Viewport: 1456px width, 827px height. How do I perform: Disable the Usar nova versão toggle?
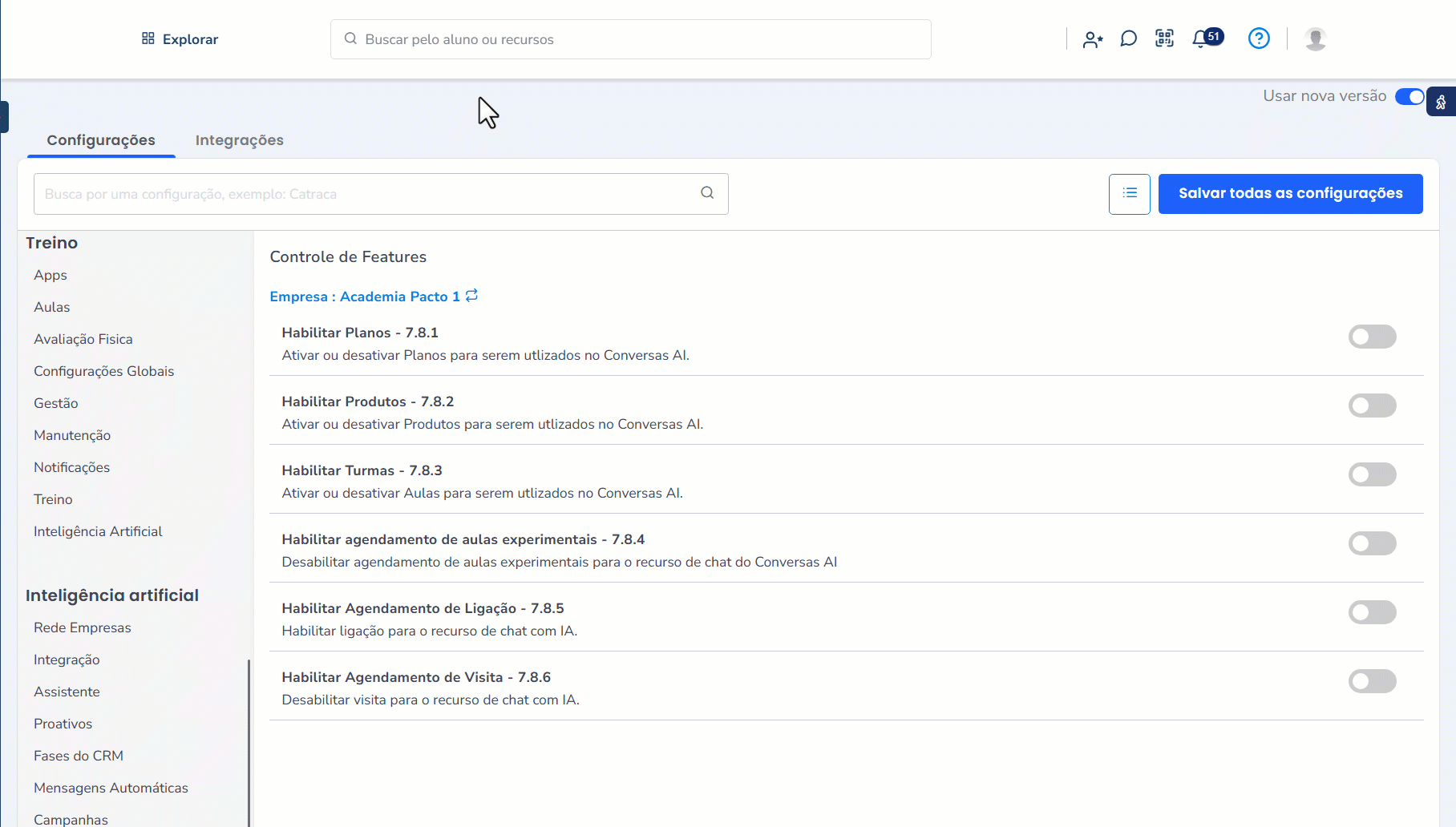point(1409,97)
